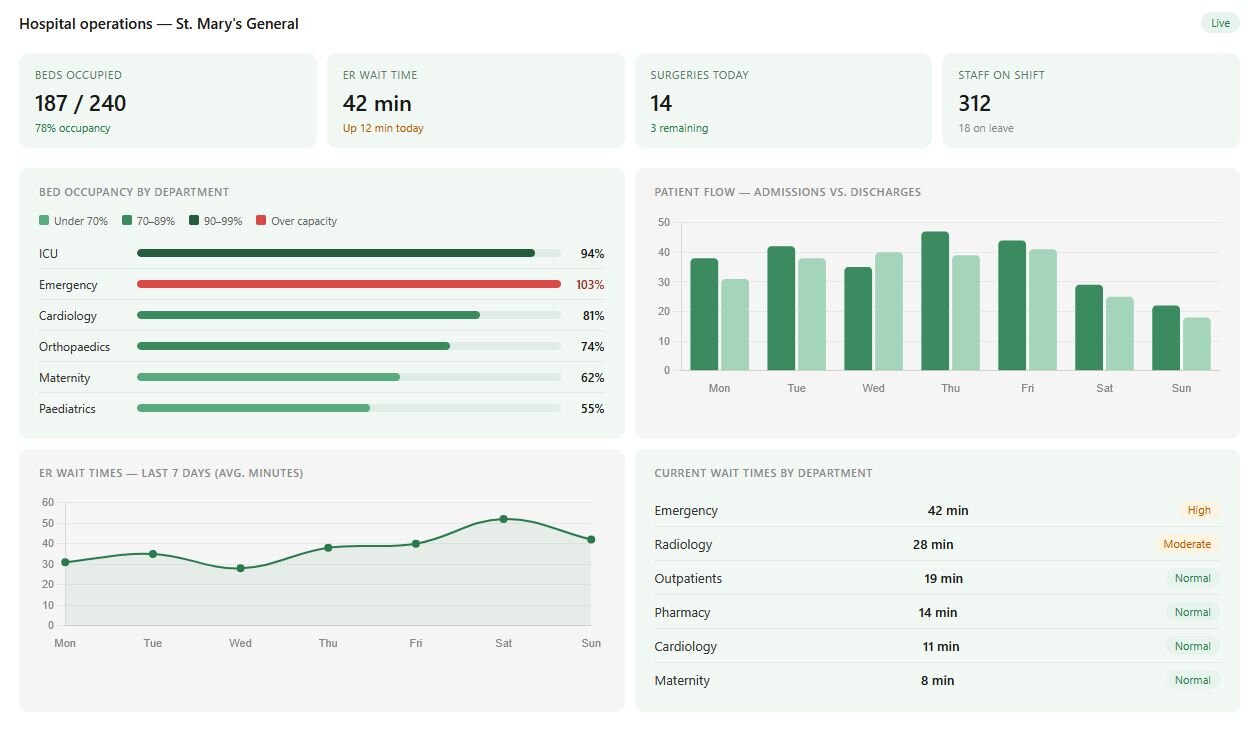The width and height of the screenshot is (1257, 730).
Task: Select Outpatients in the wait times list
Action: point(937,578)
